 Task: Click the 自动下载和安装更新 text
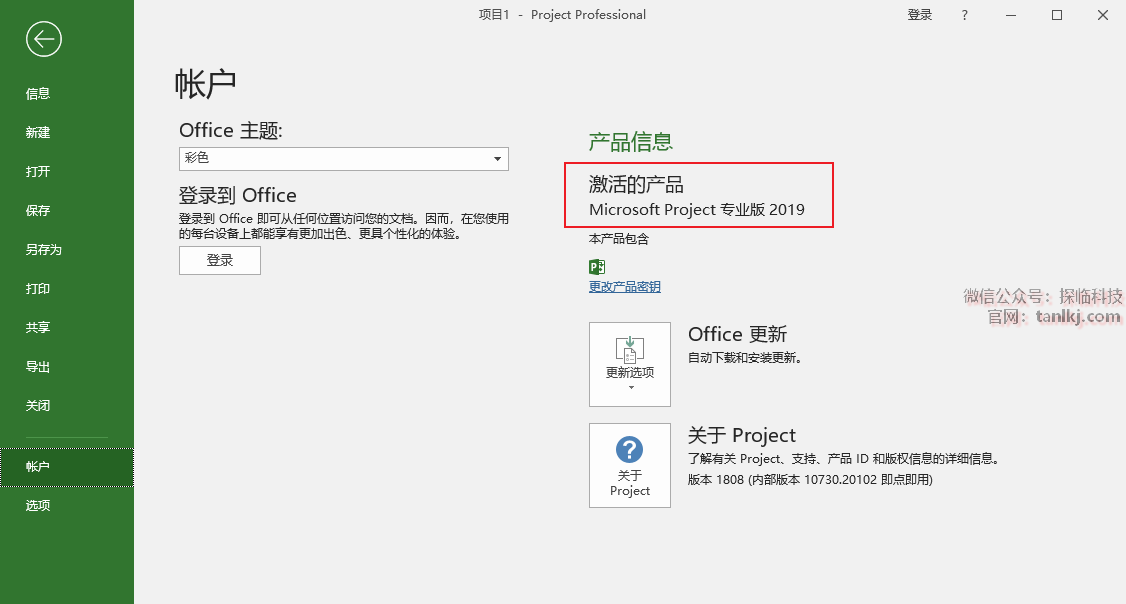(745, 358)
